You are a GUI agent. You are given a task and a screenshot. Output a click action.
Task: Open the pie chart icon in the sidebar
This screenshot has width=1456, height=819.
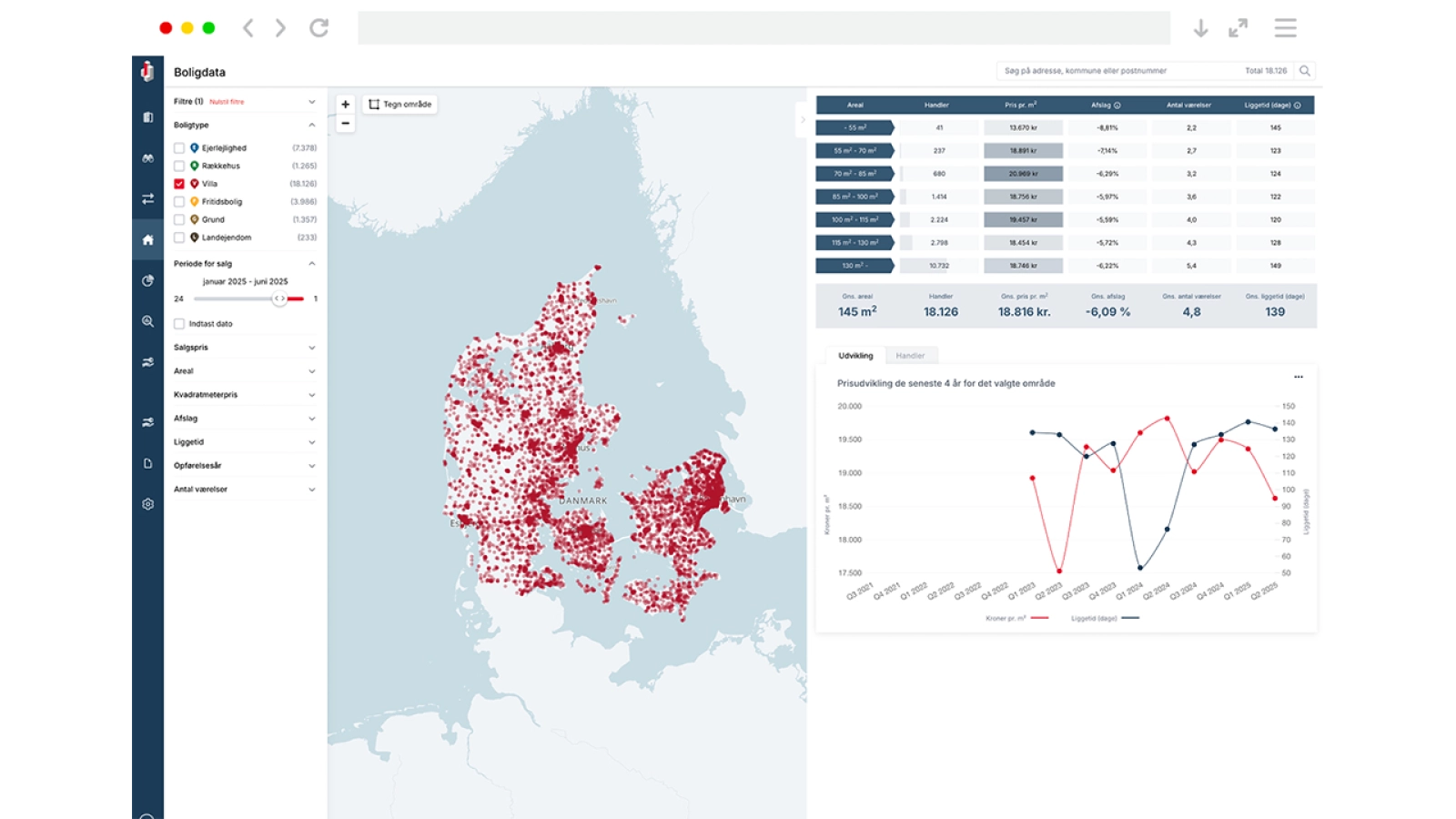coord(147,281)
